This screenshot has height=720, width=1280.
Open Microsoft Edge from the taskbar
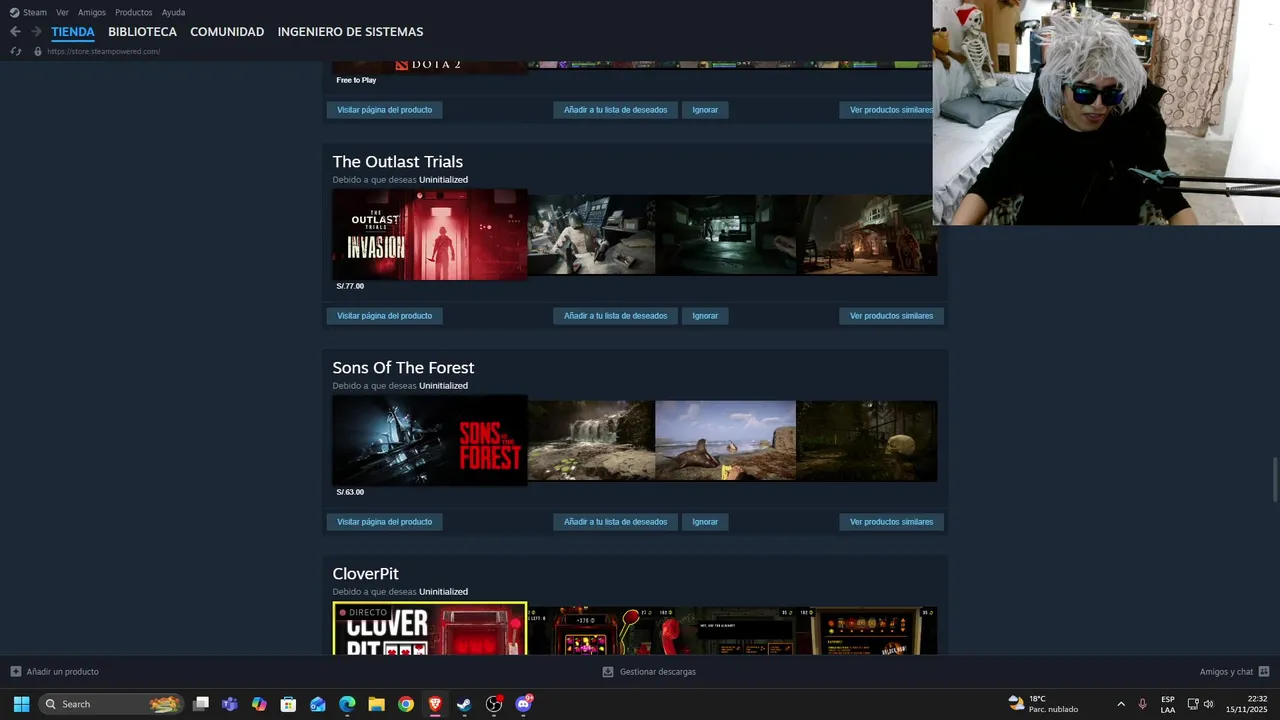click(347, 704)
